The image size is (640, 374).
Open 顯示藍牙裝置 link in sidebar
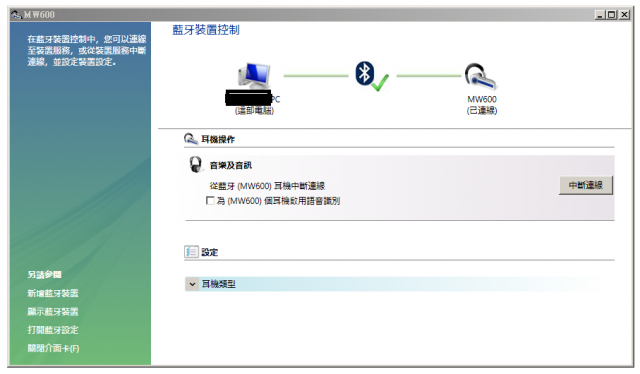[53, 312]
